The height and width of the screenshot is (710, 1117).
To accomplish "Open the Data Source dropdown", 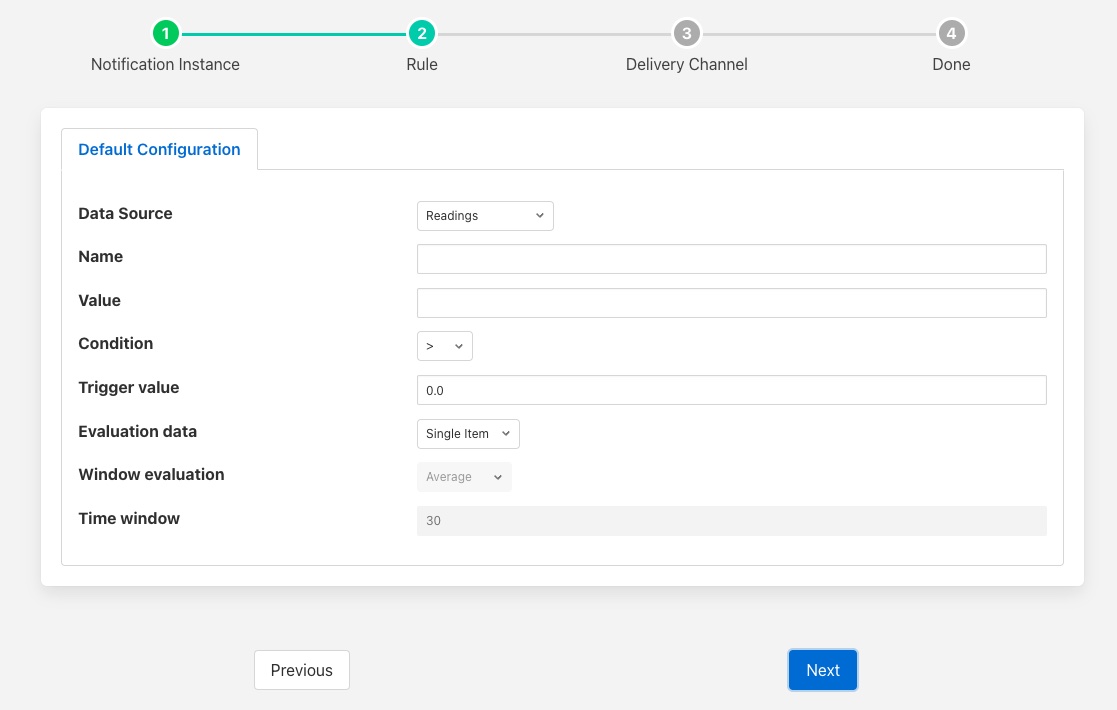I will (x=485, y=216).
